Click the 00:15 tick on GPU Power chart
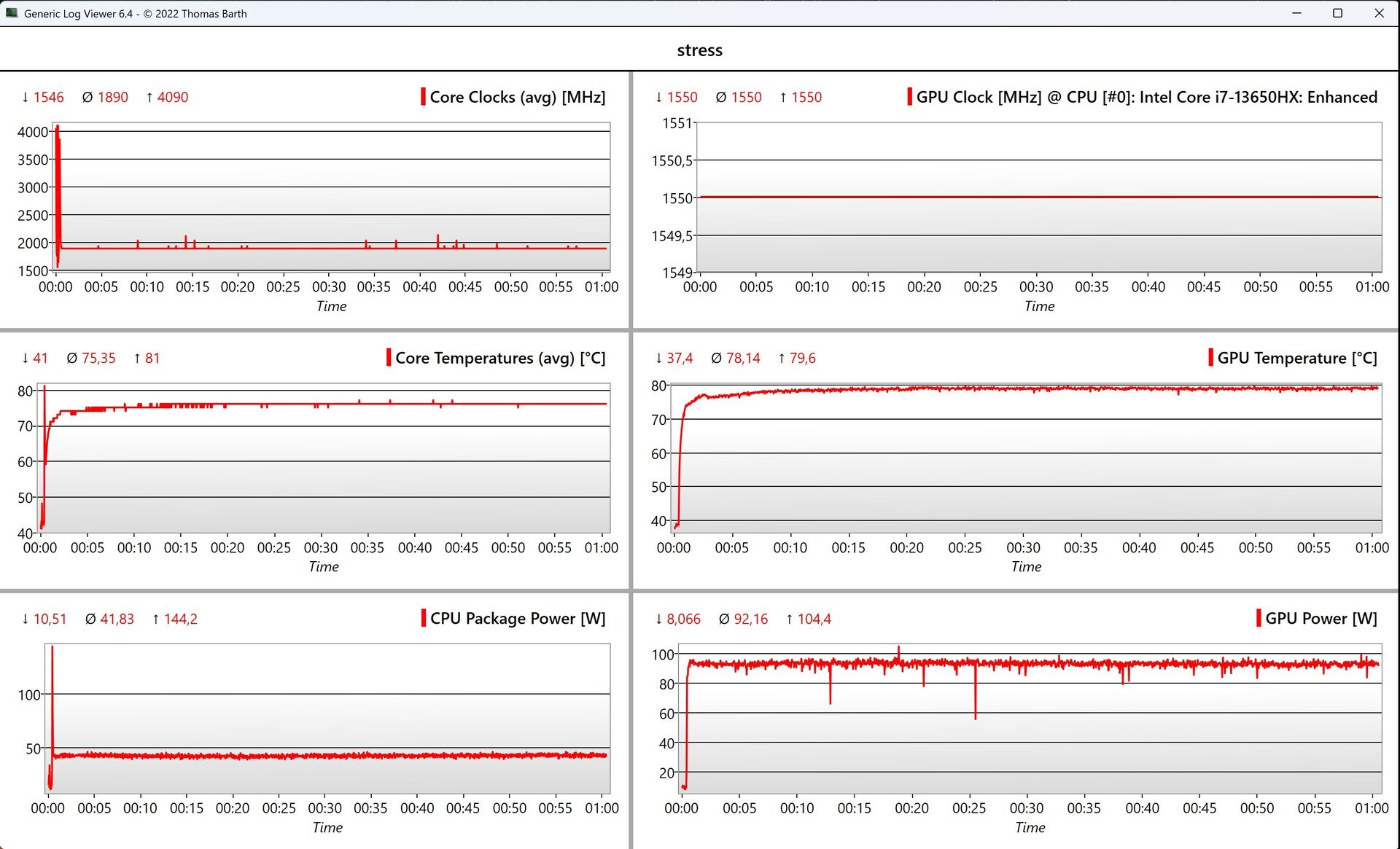 click(x=854, y=808)
